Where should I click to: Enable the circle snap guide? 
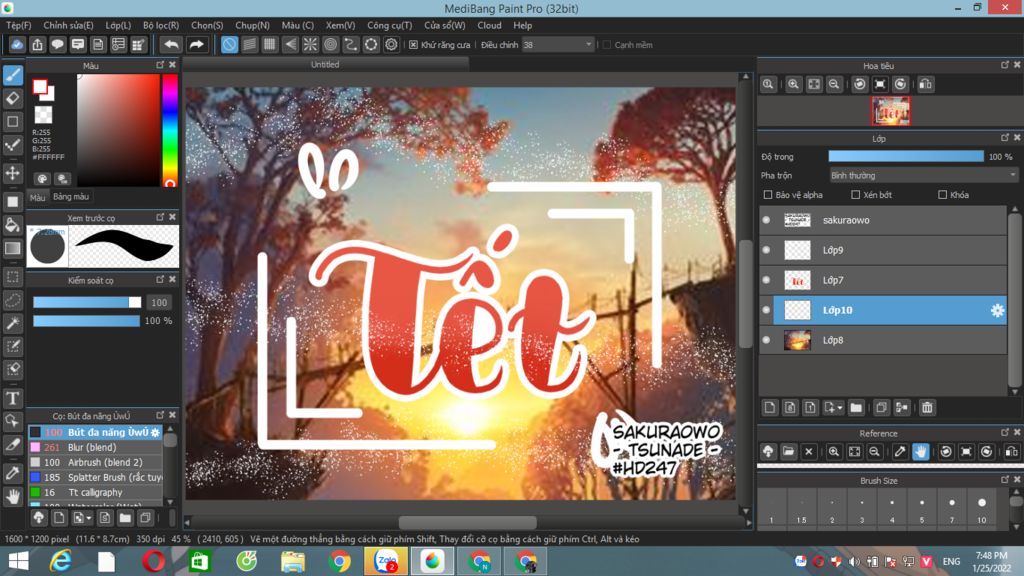(330, 44)
